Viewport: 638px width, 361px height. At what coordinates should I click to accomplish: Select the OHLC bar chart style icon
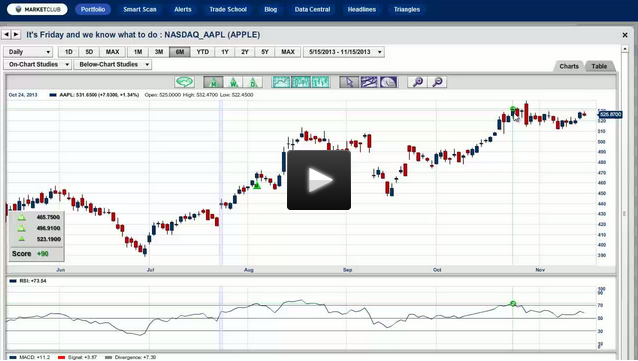(x=321, y=82)
